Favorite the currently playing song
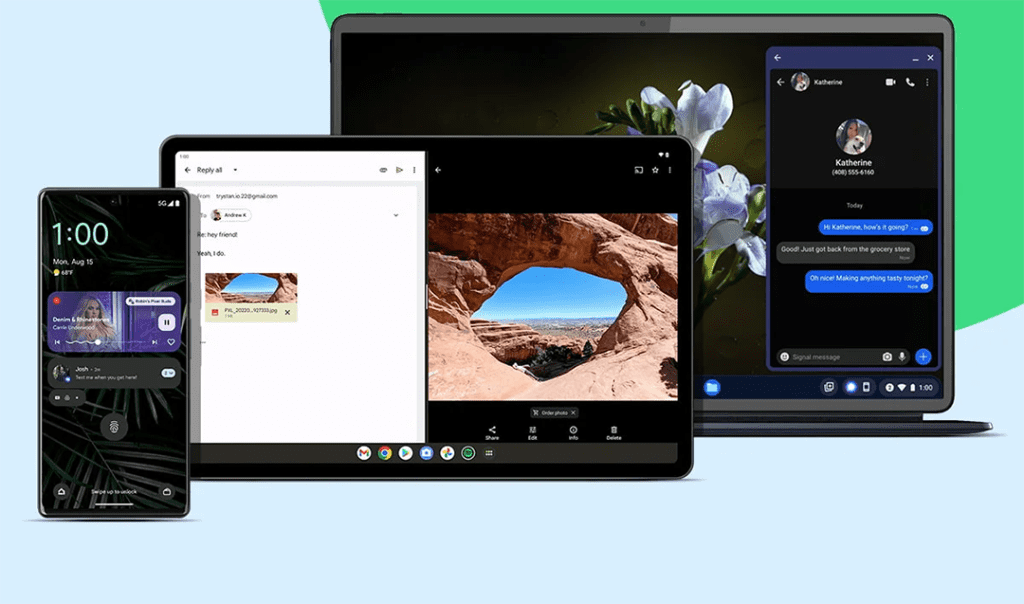Image resolution: width=1024 pixels, height=604 pixels. [x=173, y=343]
